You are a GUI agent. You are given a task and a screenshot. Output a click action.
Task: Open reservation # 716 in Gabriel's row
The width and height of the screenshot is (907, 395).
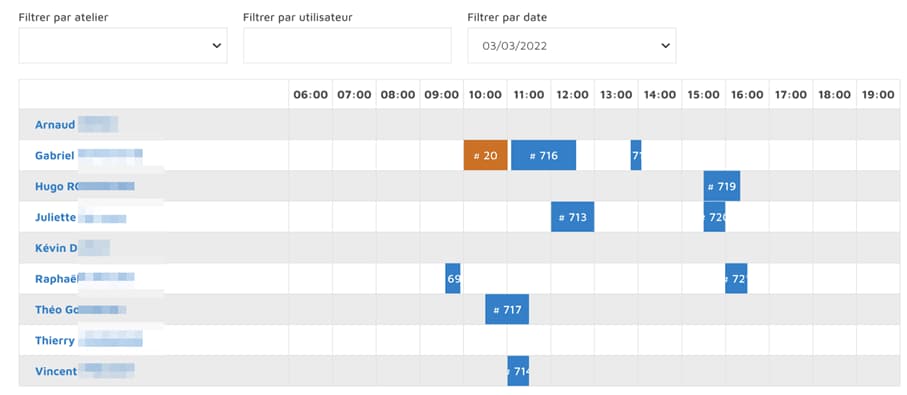click(x=543, y=155)
